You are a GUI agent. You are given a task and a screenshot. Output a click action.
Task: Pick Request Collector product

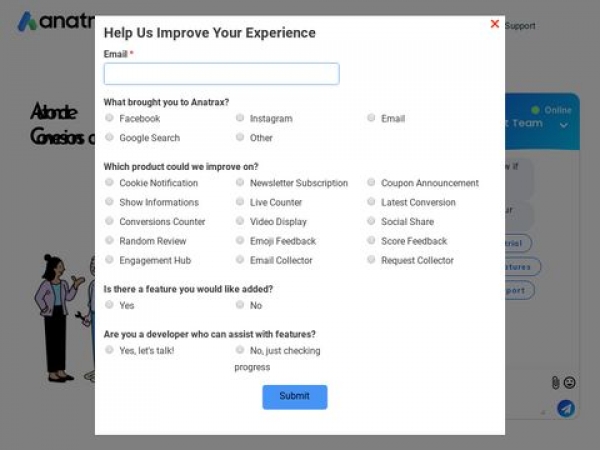pos(371,260)
